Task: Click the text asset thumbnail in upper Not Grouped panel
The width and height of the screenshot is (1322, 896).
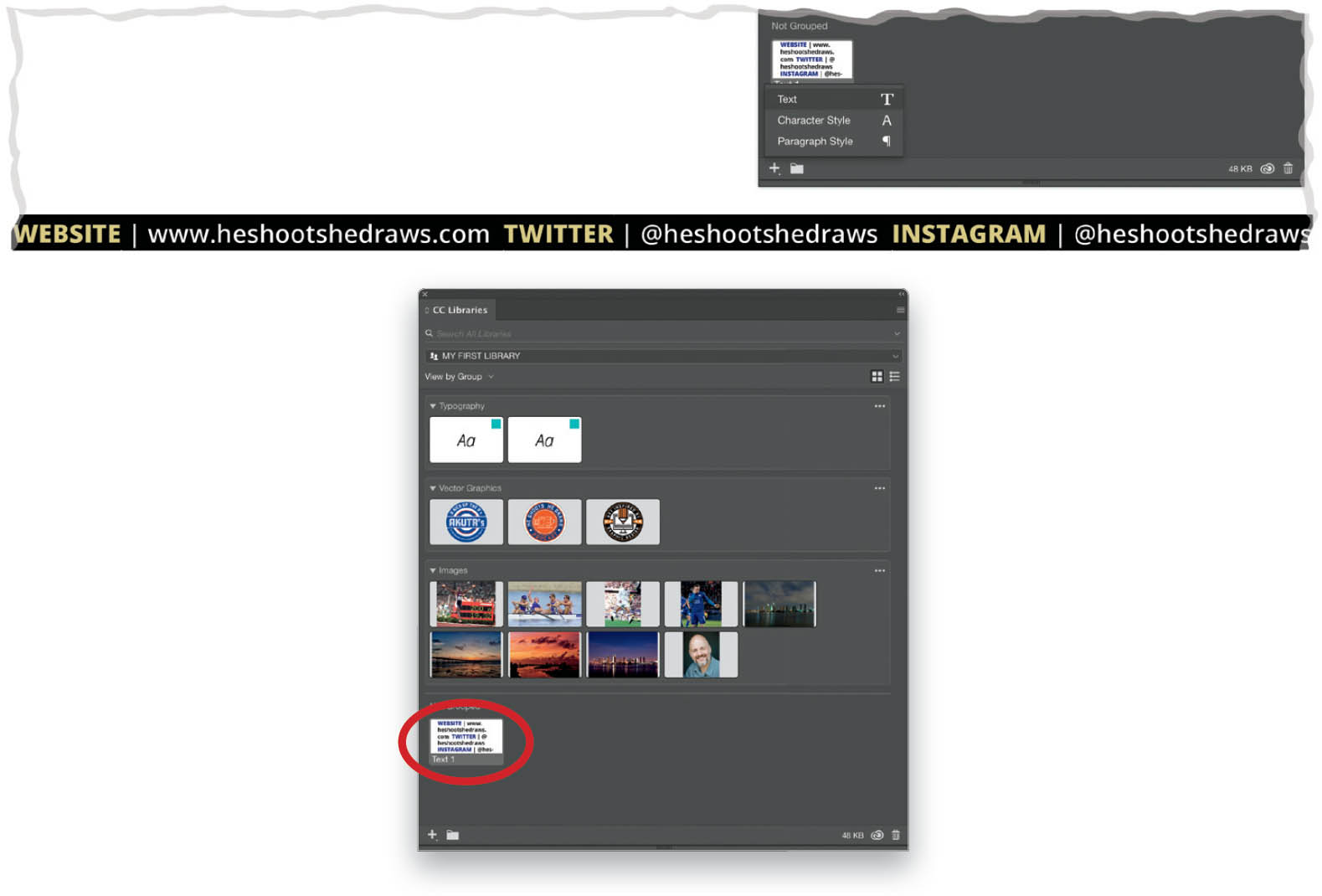Action: pyautogui.click(x=811, y=59)
